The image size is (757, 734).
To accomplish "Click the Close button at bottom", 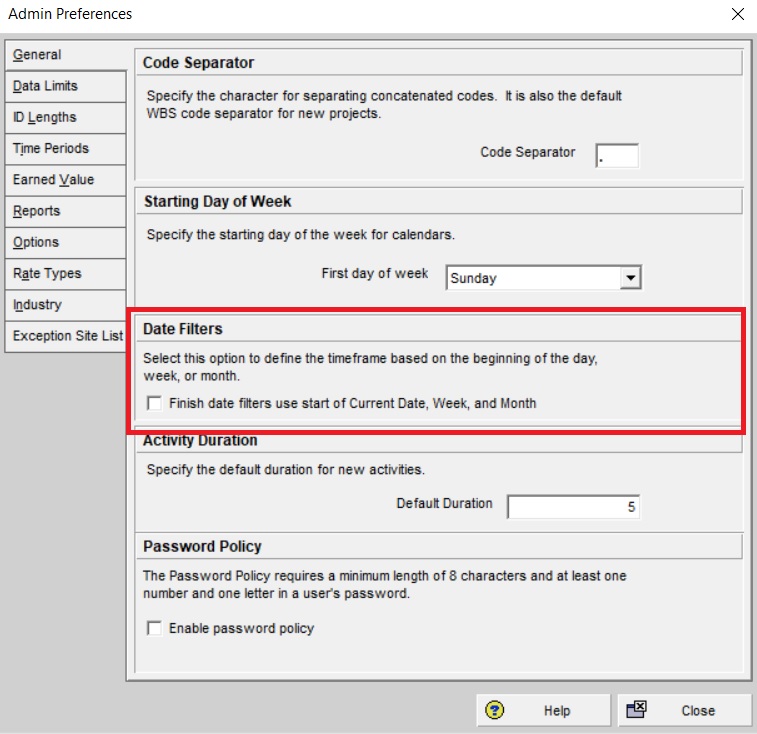I will pyautogui.click(x=685, y=710).
